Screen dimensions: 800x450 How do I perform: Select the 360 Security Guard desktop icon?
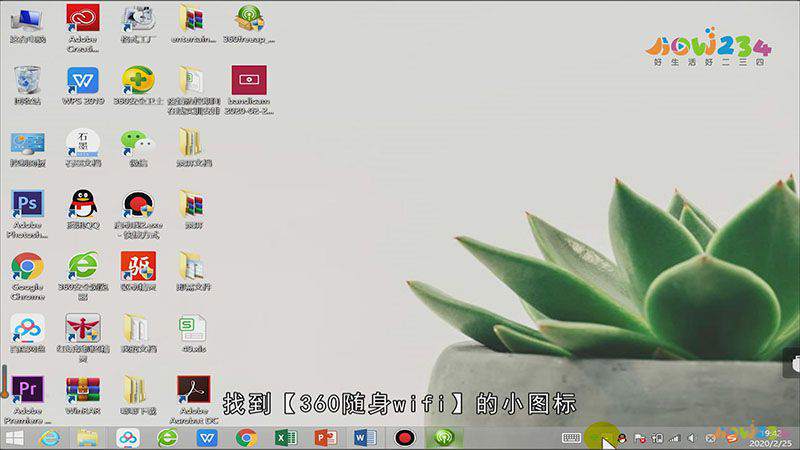tap(138, 86)
